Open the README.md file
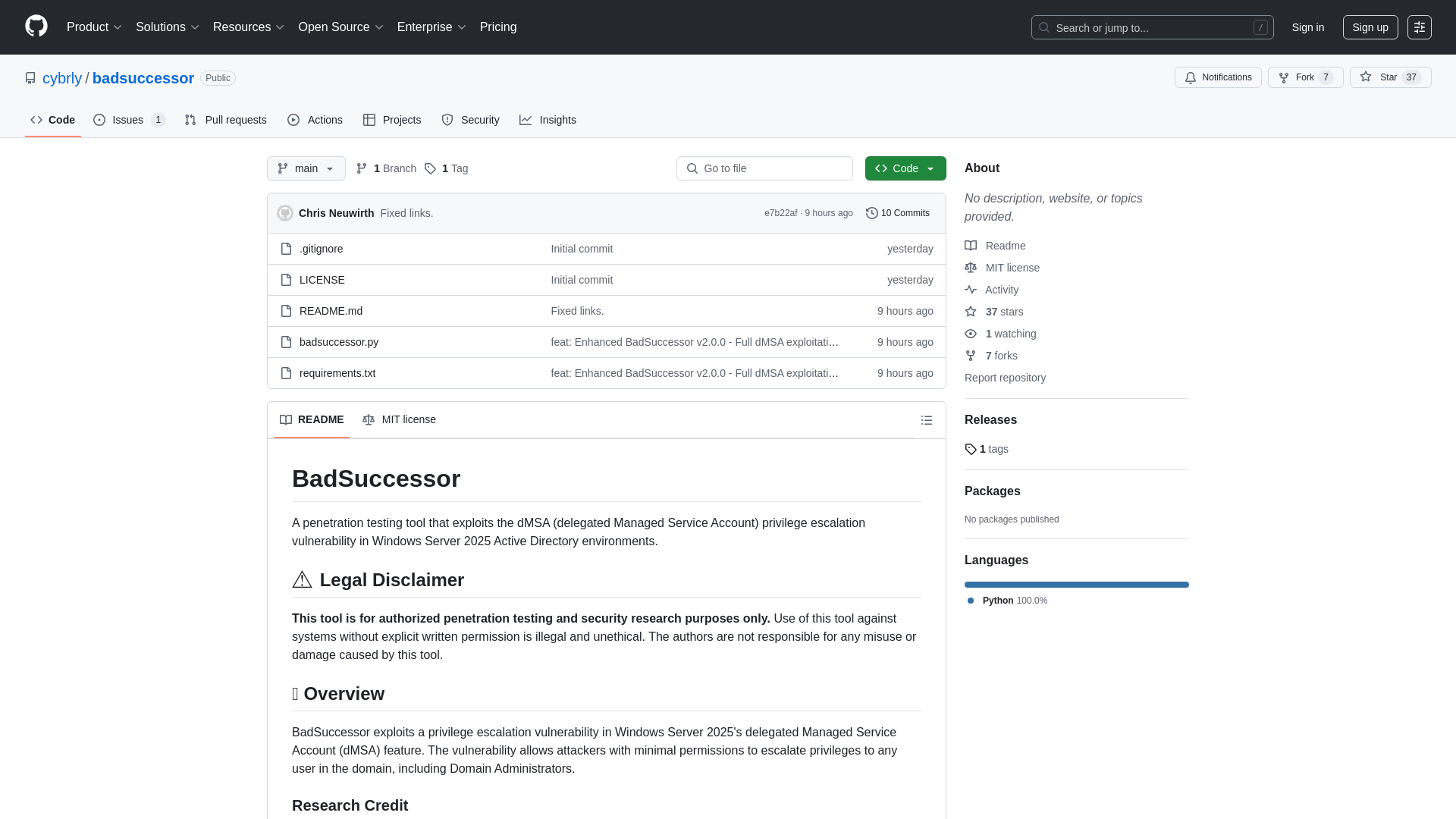1456x819 pixels. (331, 311)
